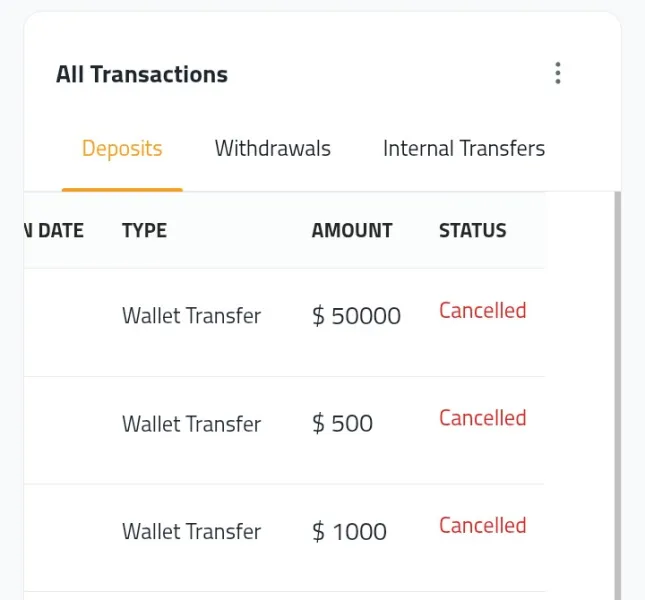Switch to the Withdrawals tab
This screenshot has width=645, height=600.
pyautogui.click(x=272, y=149)
